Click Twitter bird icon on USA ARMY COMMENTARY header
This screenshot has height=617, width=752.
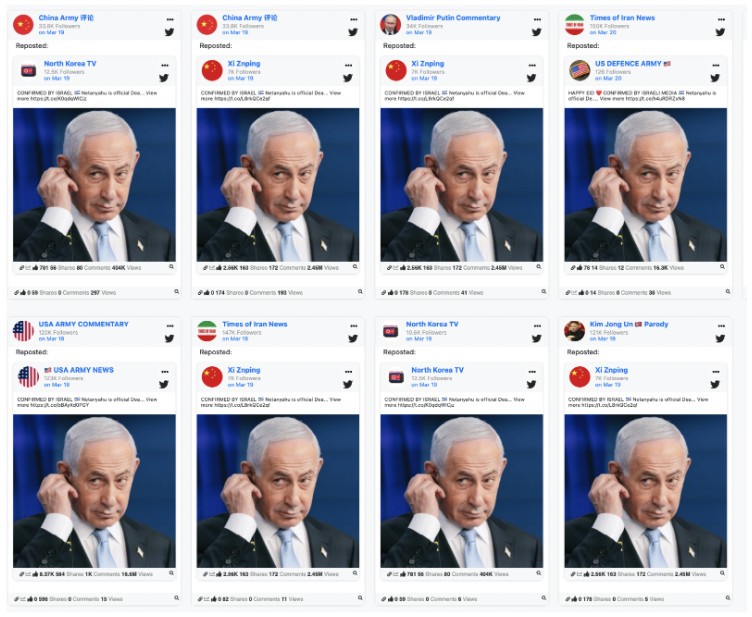click(x=169, y=338)
